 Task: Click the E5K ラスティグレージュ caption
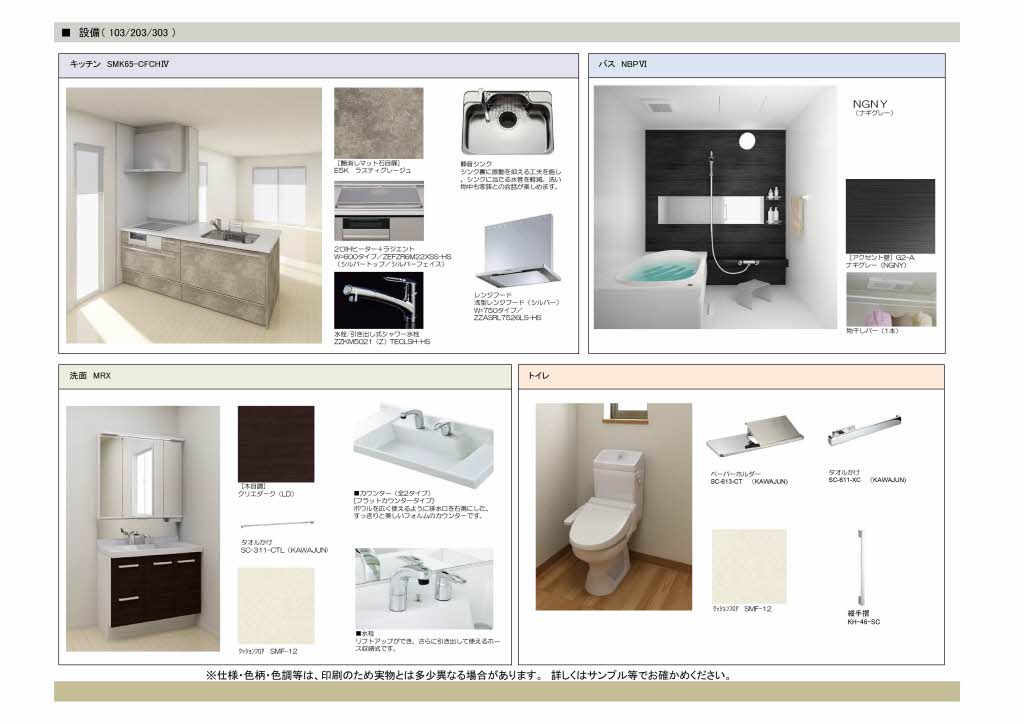[x=372, y=166]
